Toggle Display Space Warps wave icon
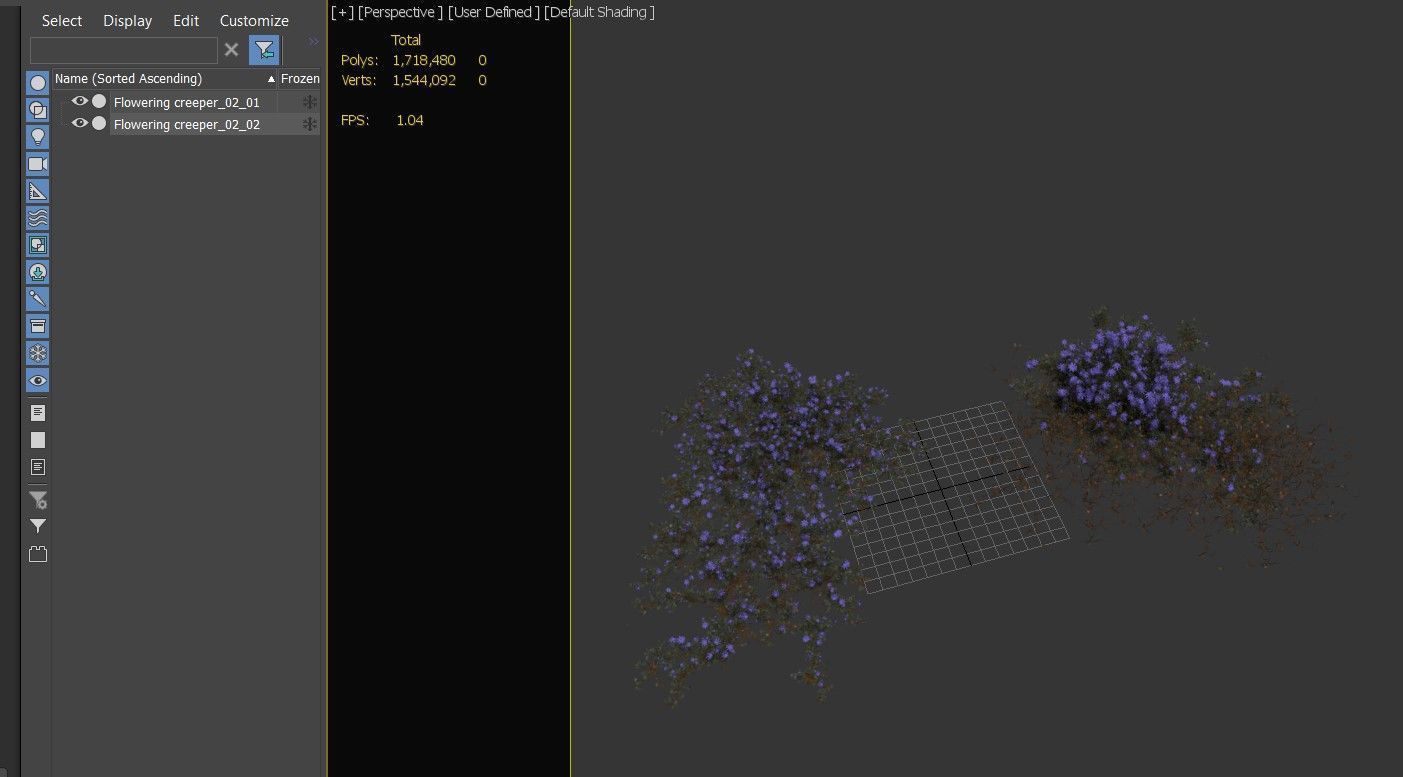The height and width of the screenshot is (777, 1403). pos(38,218)
